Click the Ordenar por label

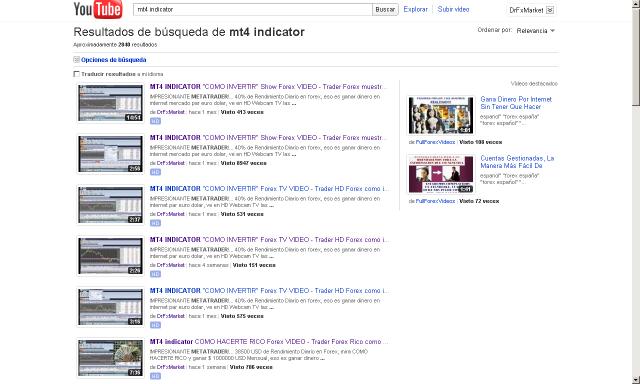[x=495, y=30]
